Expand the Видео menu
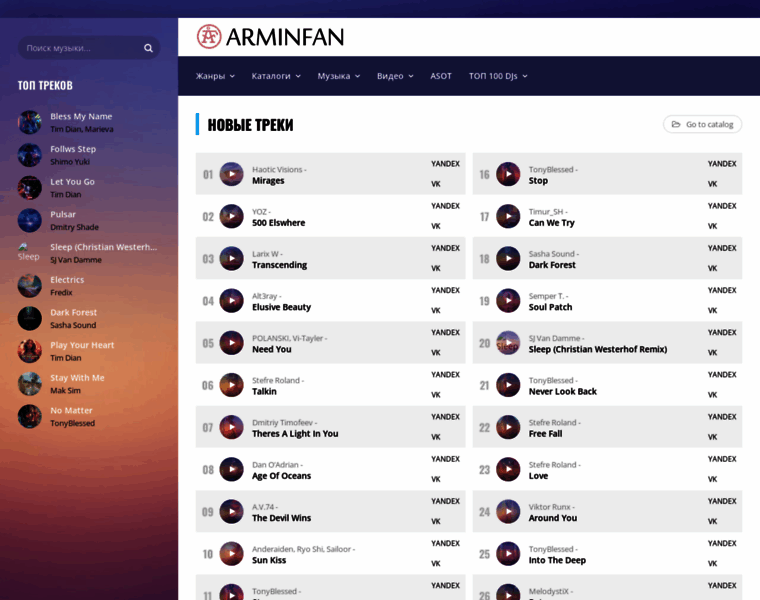The image size is (760, 600). coord(395,76)
